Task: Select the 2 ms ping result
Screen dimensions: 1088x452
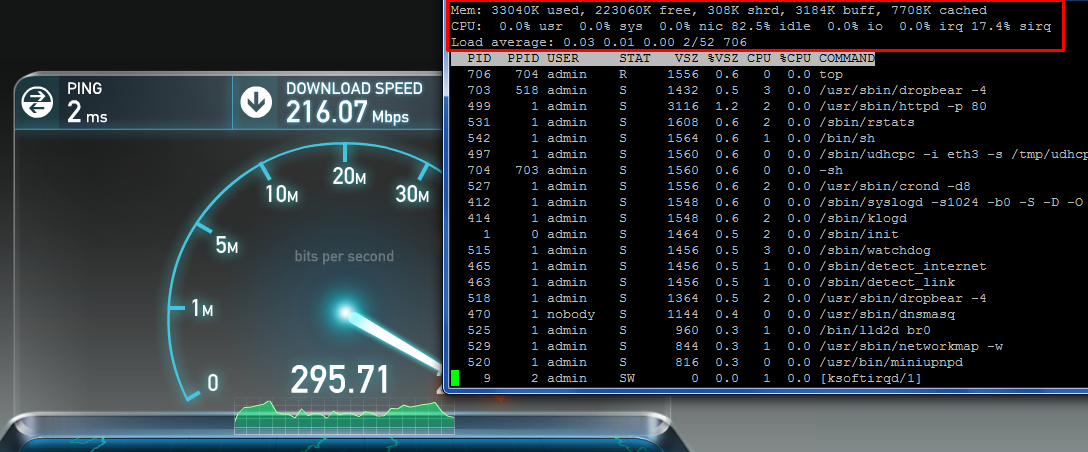Action: pos(88,112)
